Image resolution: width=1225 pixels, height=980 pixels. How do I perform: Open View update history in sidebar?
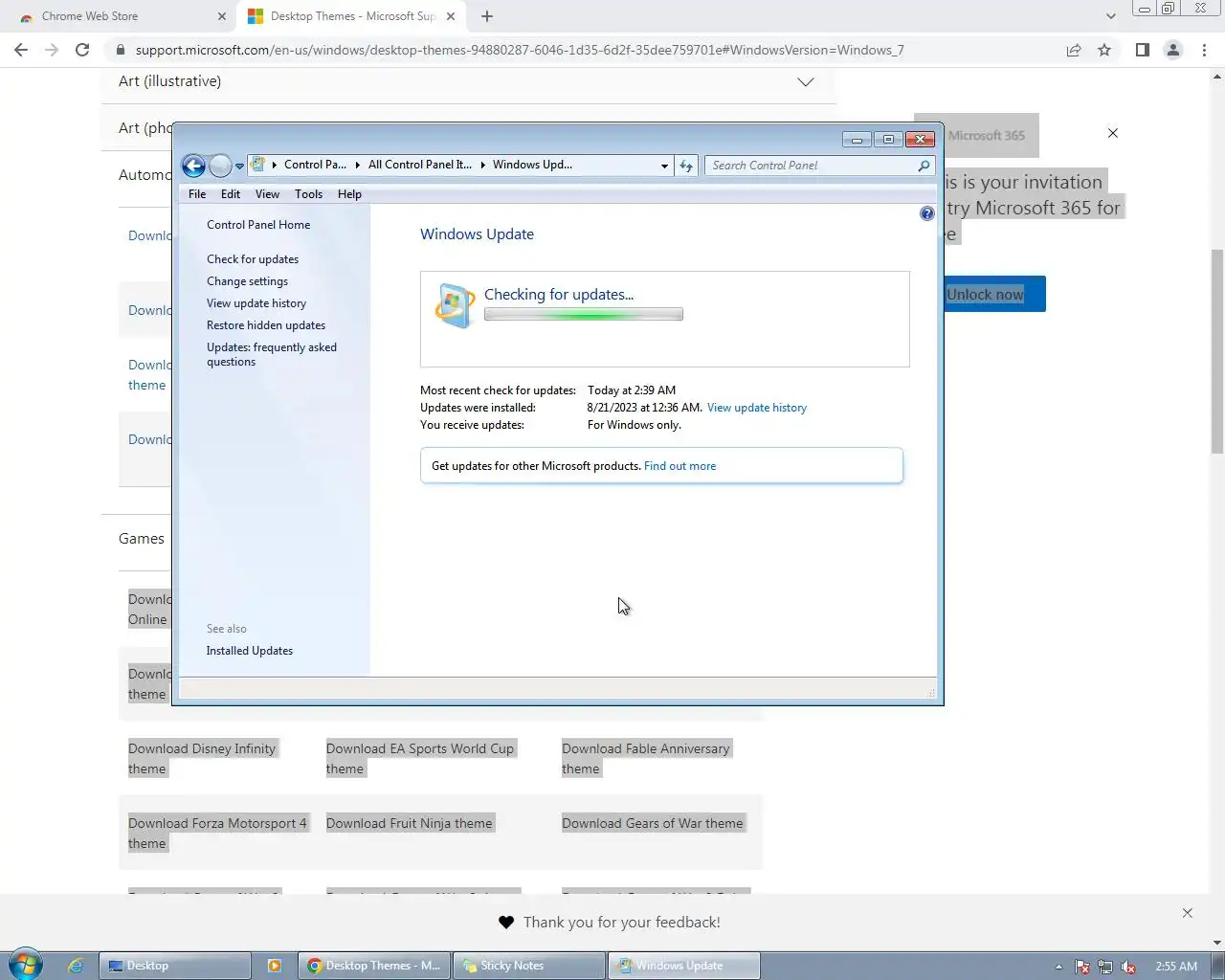[x=256, y=303]
